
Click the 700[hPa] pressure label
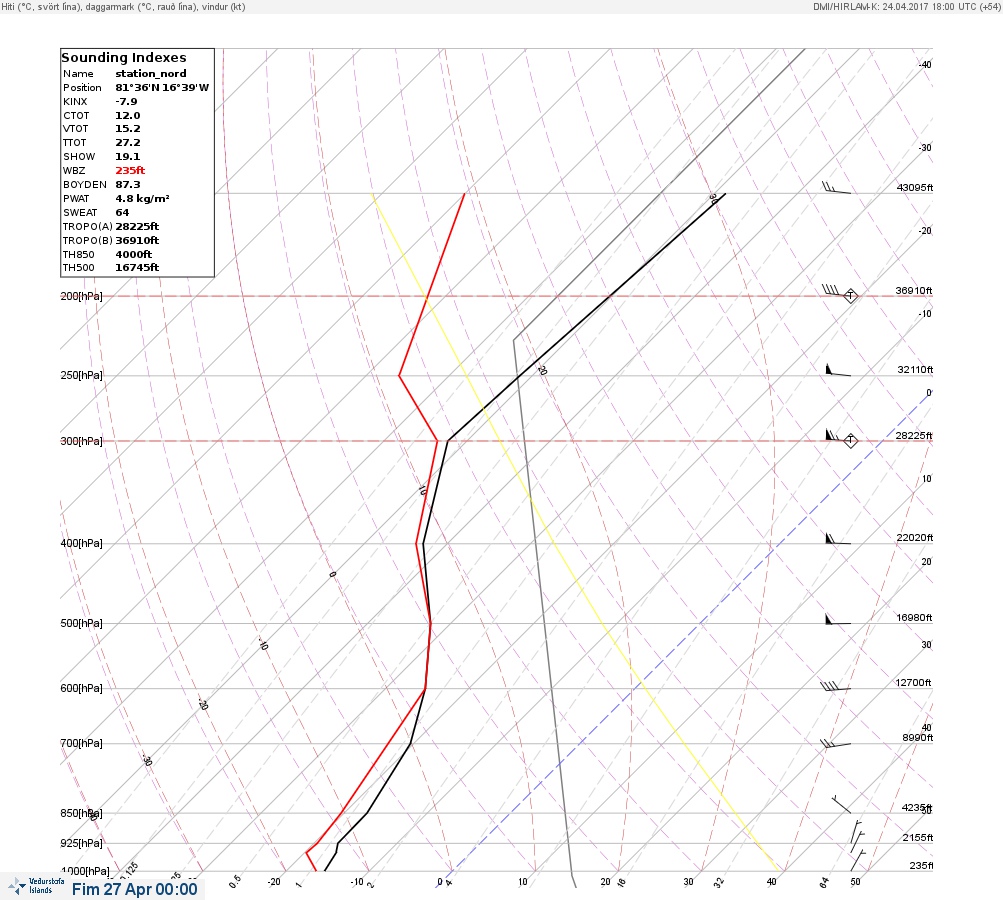[x=81, y=743]
